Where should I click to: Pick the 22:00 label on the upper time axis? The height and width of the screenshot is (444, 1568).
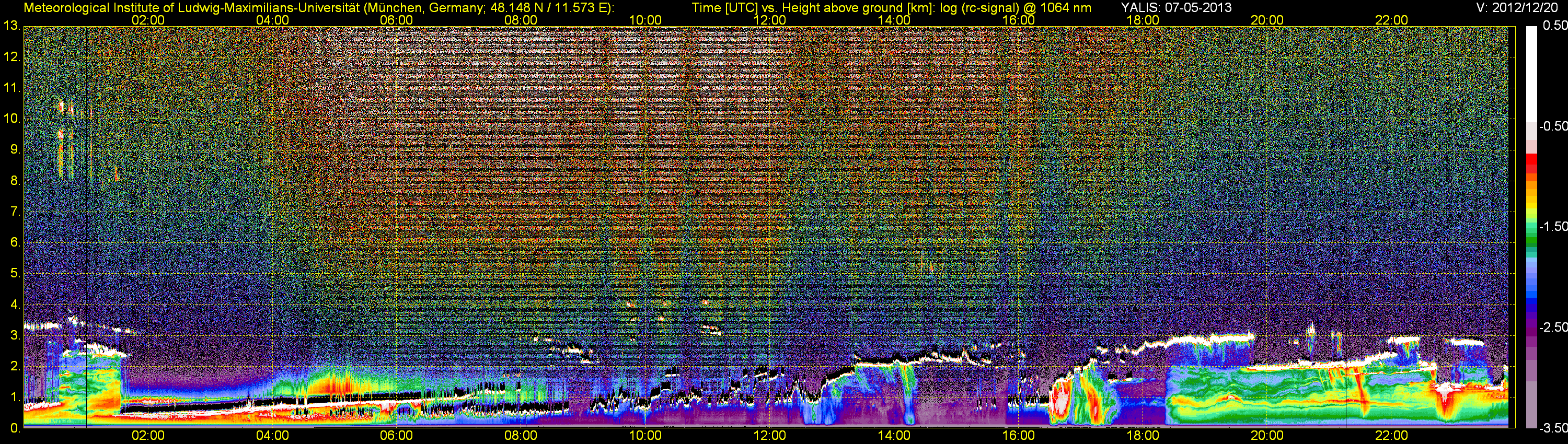[1391, 20]
